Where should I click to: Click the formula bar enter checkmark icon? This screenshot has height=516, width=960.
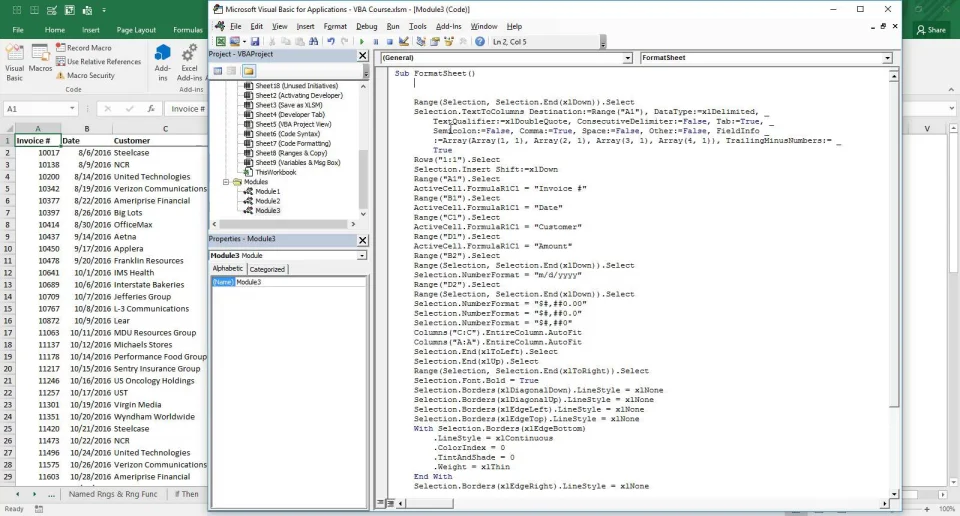(x=129, y=108)
